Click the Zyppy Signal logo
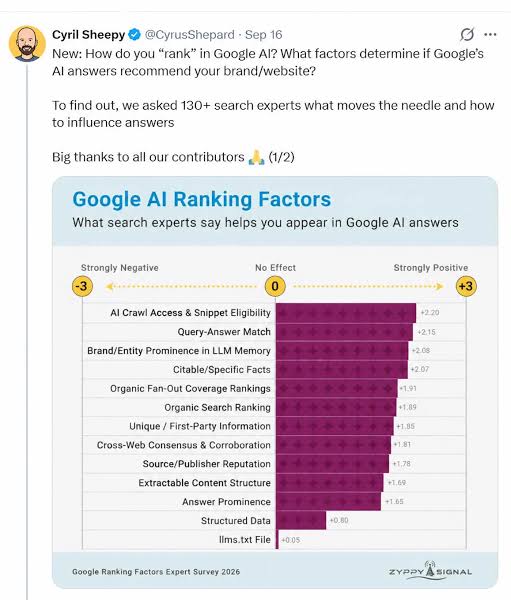Viewport: 511px width, 600px height. 430,571
